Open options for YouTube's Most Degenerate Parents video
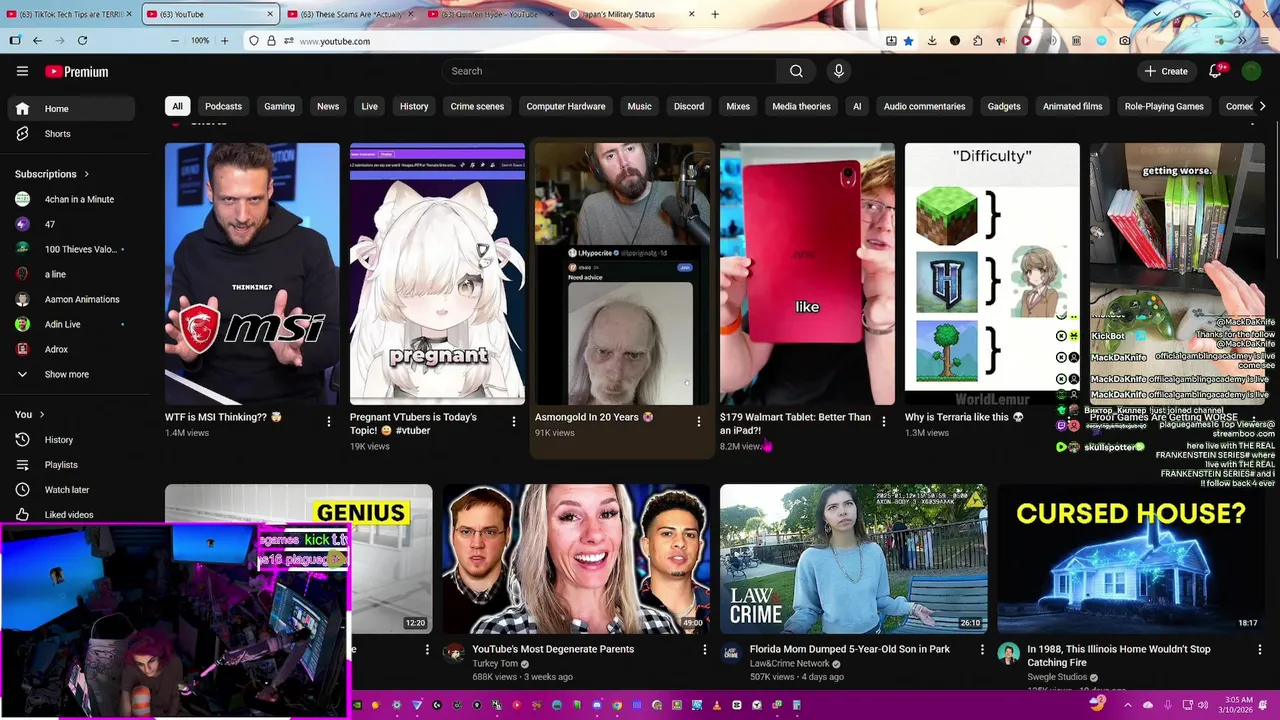 click(704, 650)
